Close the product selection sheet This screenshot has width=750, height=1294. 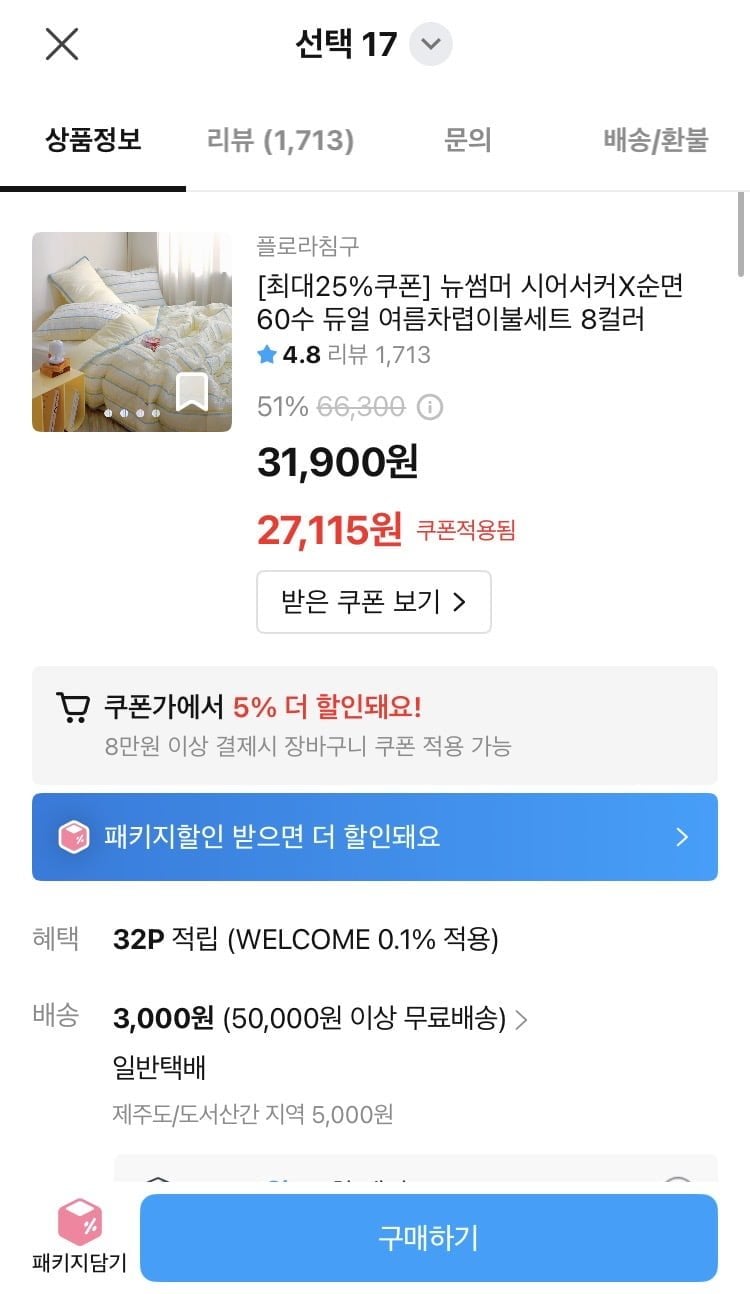[x=62, y=45]
